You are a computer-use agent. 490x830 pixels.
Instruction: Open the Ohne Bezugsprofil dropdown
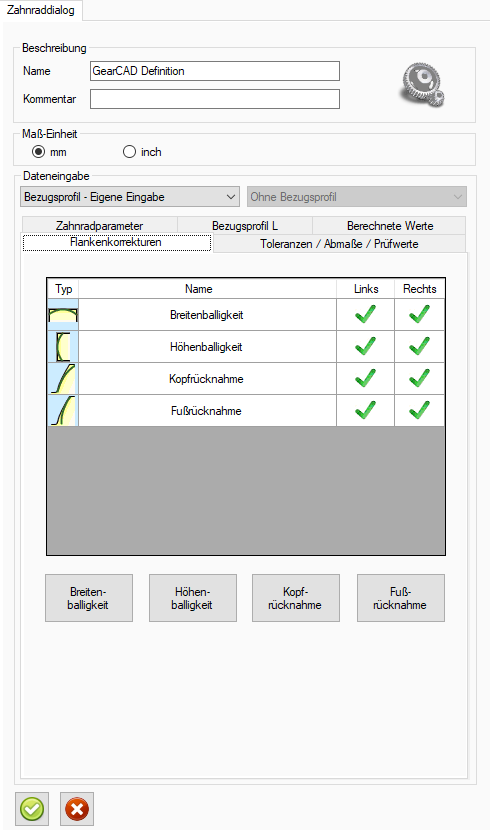point(357,197)
